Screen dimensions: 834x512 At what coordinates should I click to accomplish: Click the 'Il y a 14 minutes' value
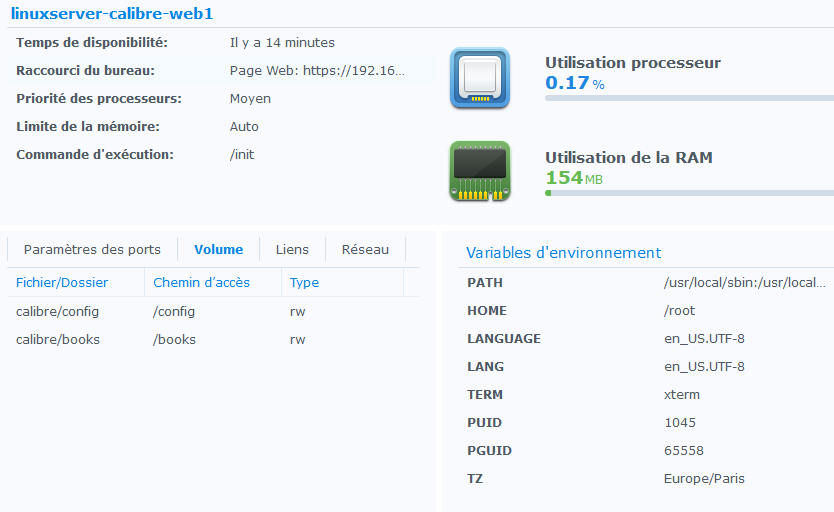282,43
